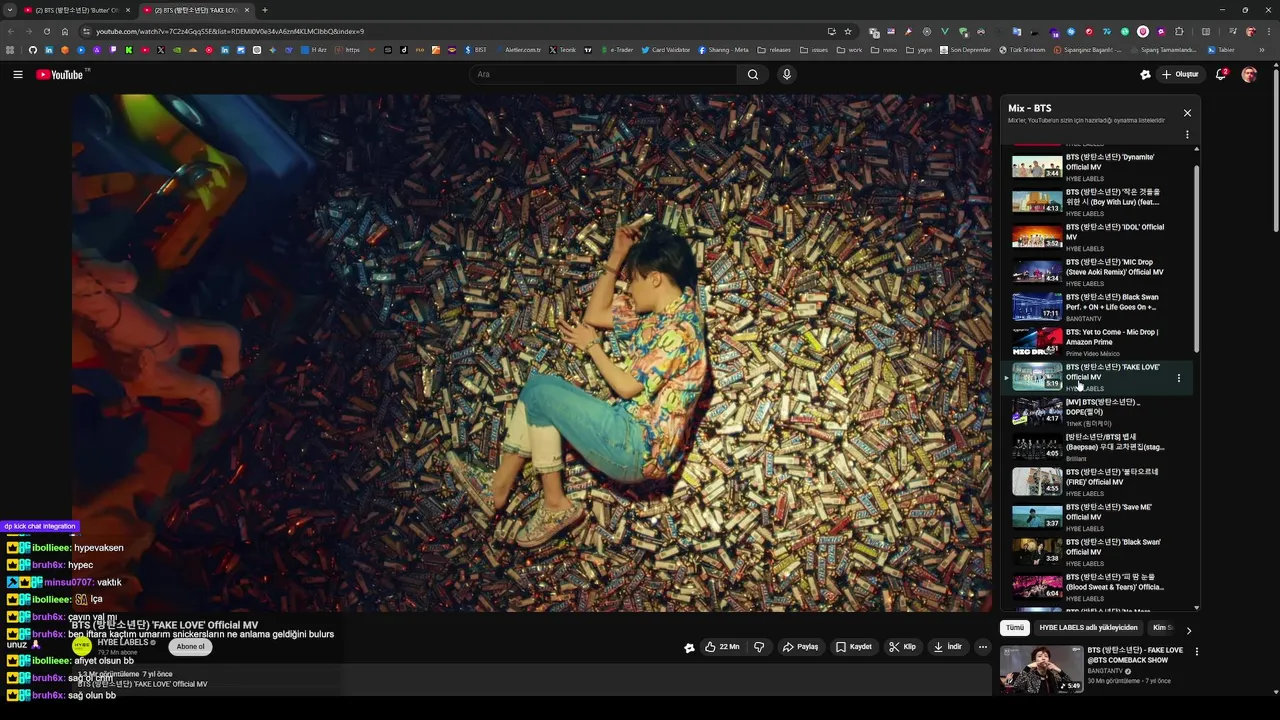Start voice search with the microphone
The image size is (1280, 720).
787,74
